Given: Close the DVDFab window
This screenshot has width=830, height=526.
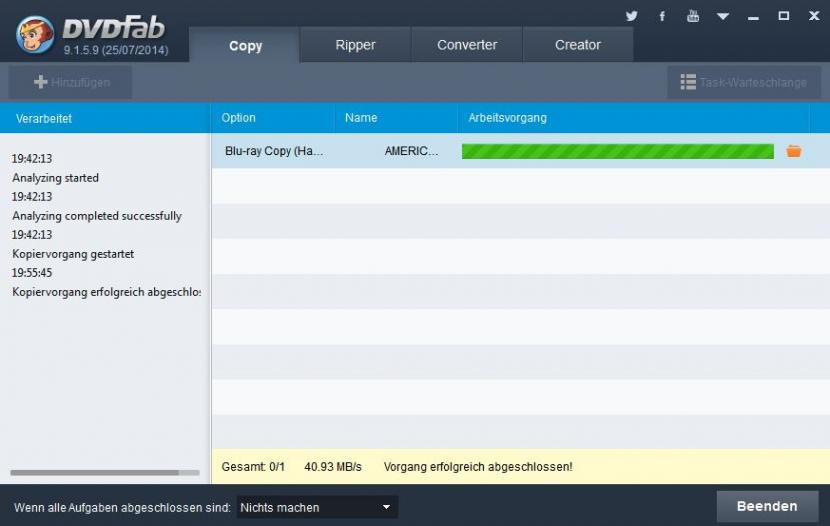Looking at the screenshot, I should click(x=814, y=16).
